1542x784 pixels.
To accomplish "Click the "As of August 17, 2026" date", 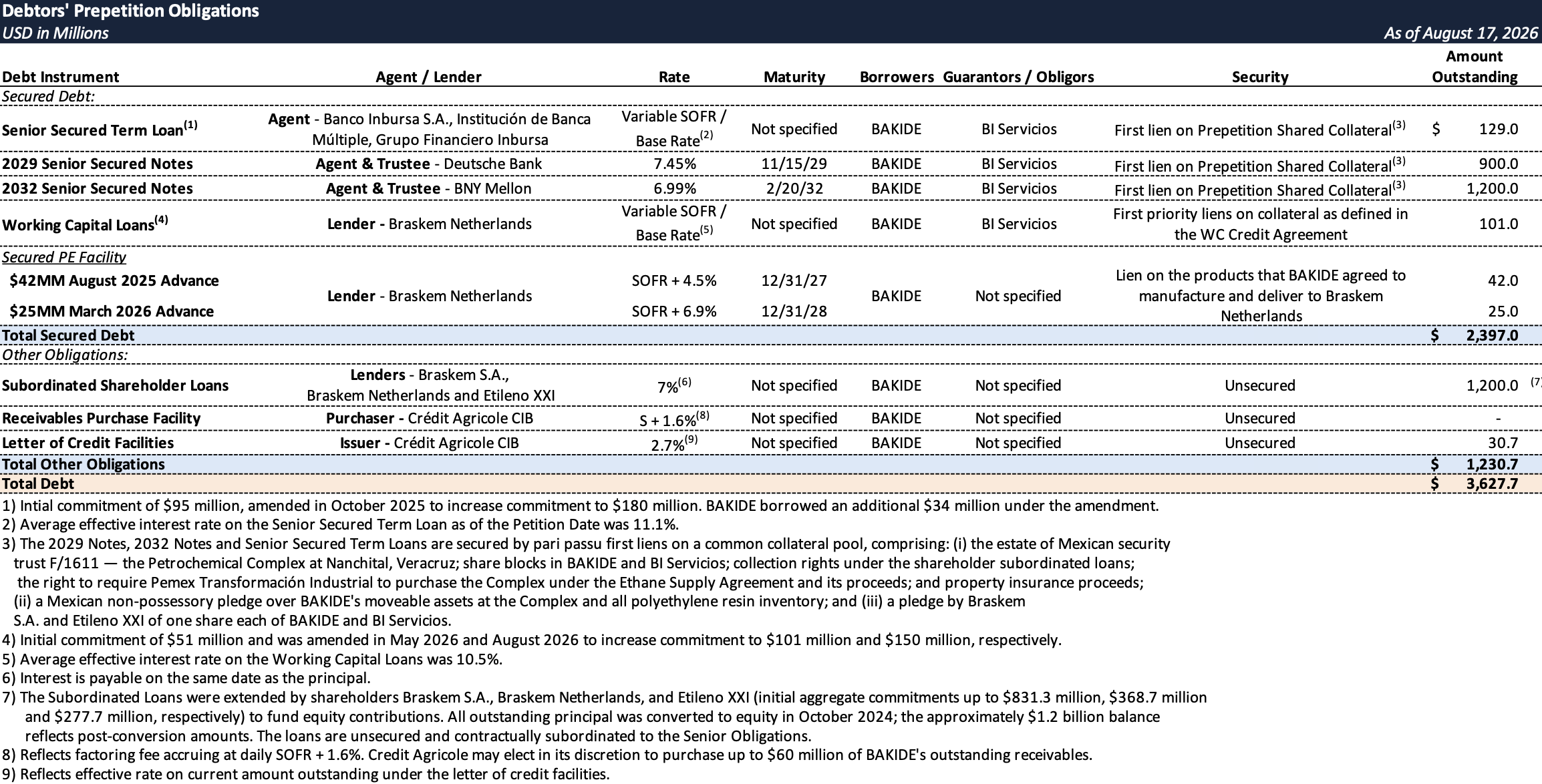I will pyautogui.click(x=1460, y=33).
